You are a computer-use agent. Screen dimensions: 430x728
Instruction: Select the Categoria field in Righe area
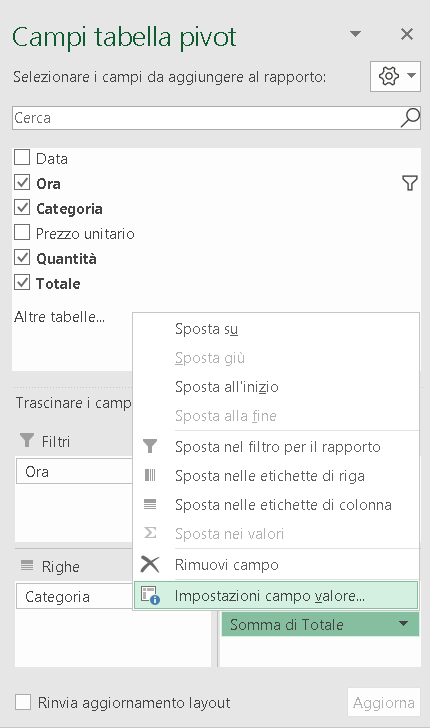[x=74, y=597]
